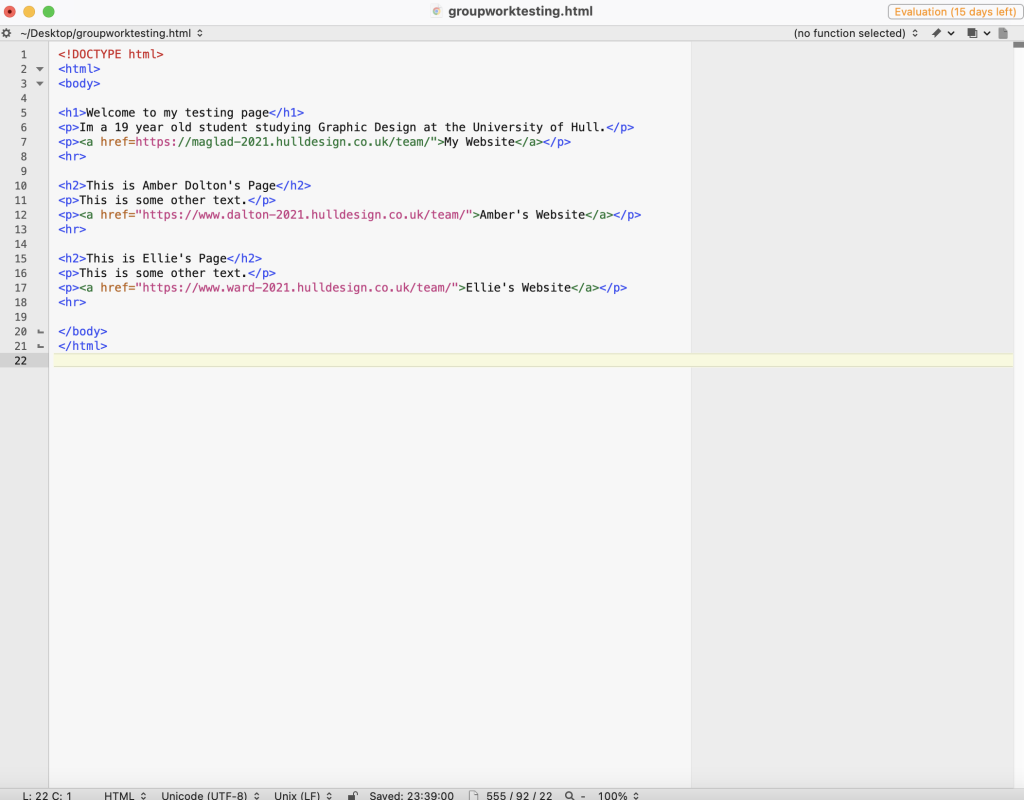
Task: Click the ward-2021 URL on line 17
Action: tap(297, 288)
